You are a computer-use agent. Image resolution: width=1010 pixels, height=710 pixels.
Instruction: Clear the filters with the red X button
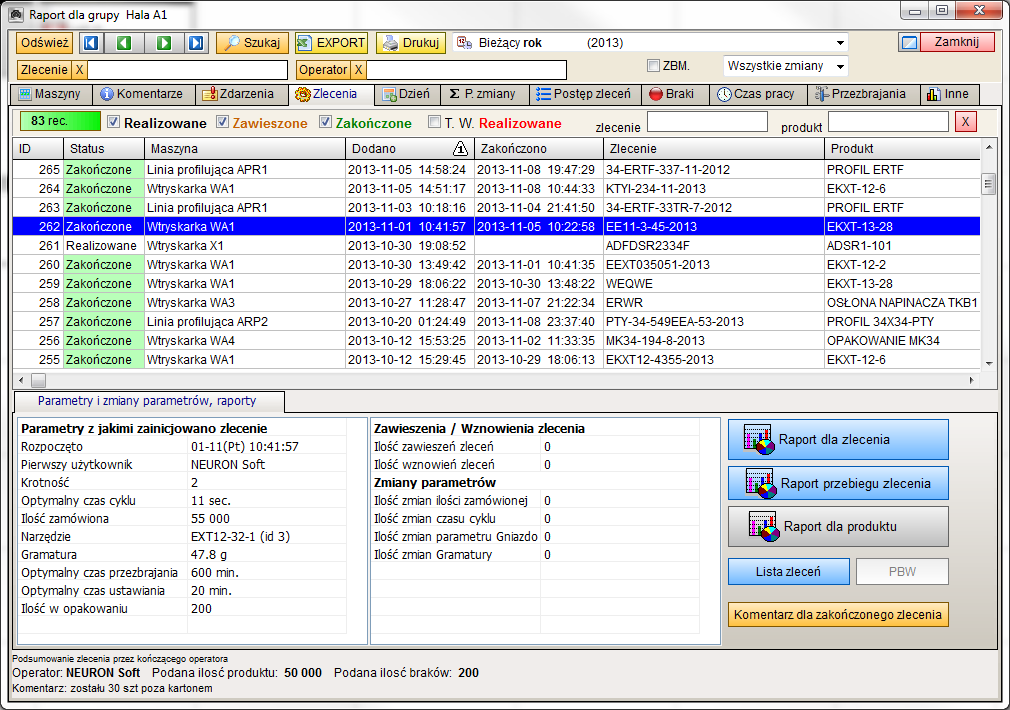[966, 122]
